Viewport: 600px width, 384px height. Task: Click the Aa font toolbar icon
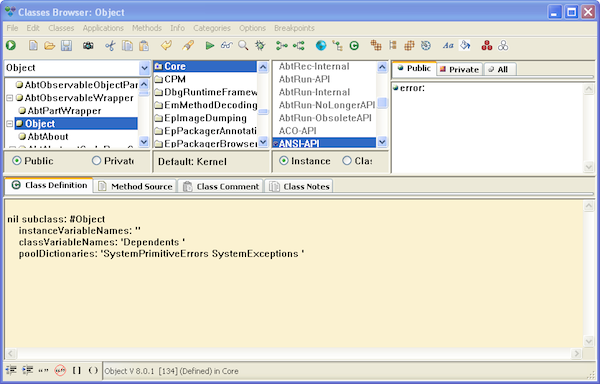(x=448, y=46)
